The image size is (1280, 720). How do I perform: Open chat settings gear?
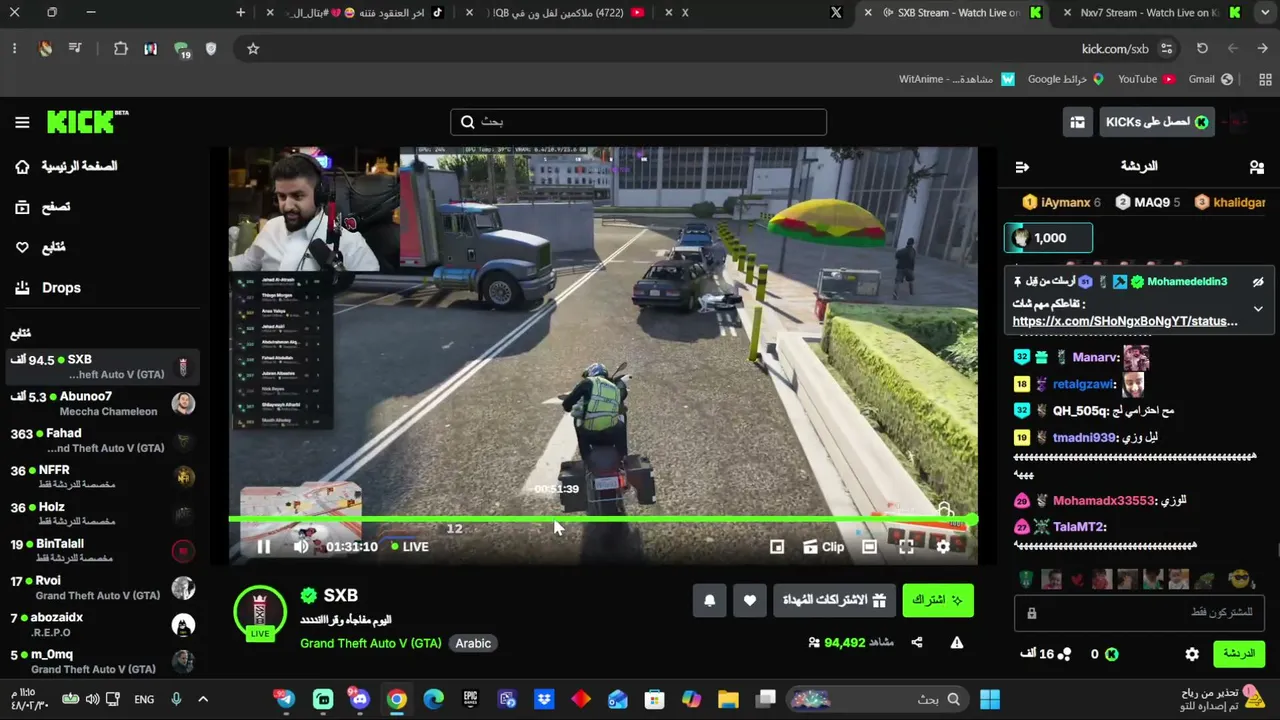(x=1192, y=654)
